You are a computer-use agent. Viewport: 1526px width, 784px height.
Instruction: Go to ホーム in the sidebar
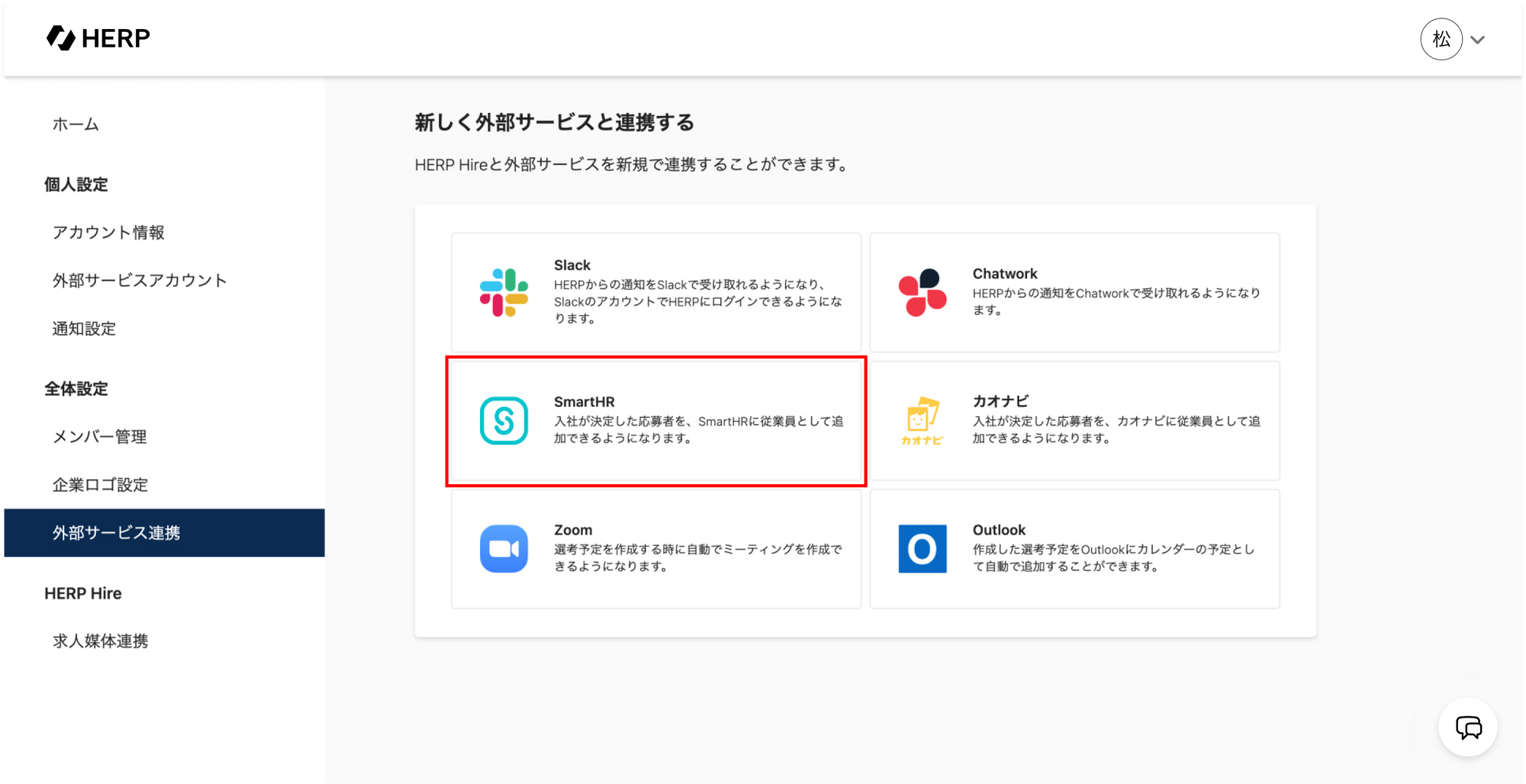(76, 124)
